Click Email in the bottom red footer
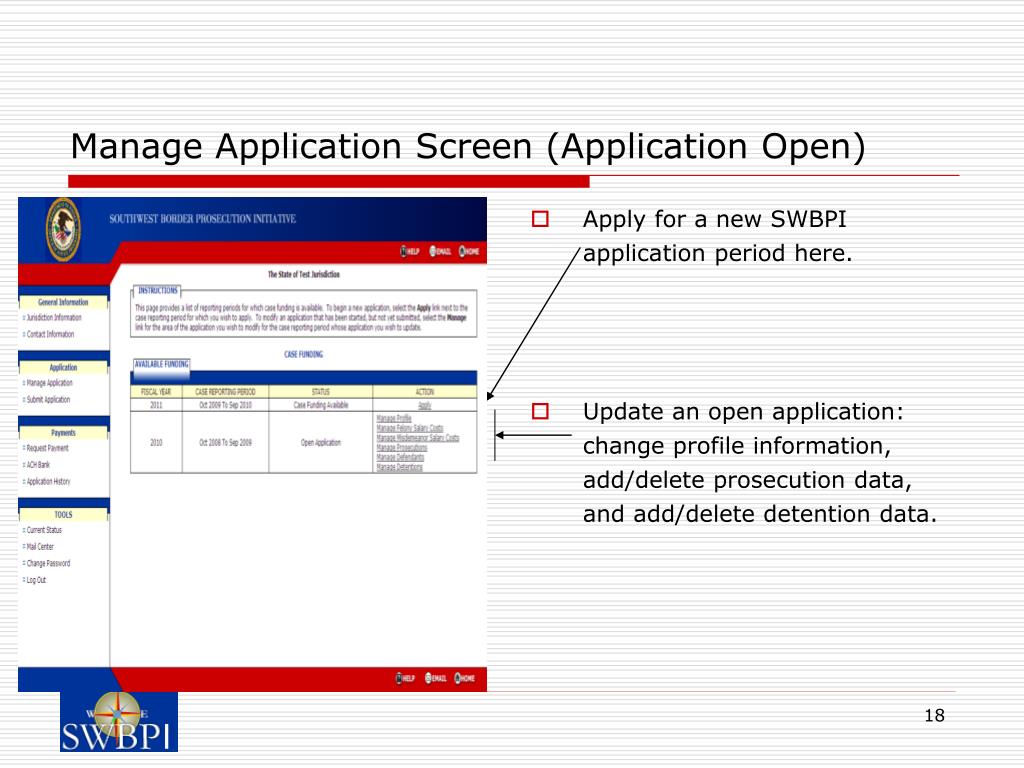This screenshot has height=768, width=1024. (x=436, y=678)
